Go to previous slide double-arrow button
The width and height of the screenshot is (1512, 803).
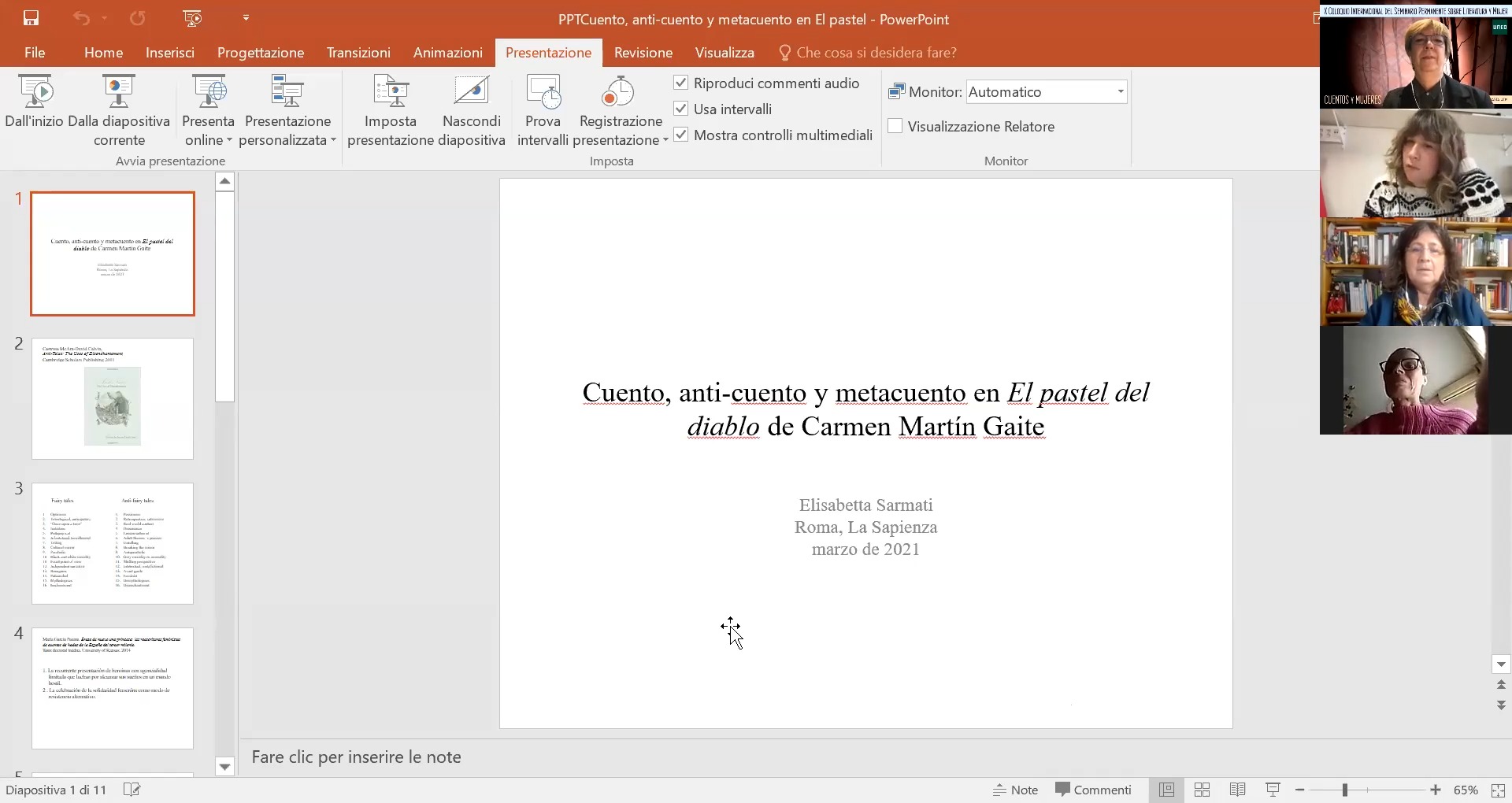click(x=1501, y=685)
